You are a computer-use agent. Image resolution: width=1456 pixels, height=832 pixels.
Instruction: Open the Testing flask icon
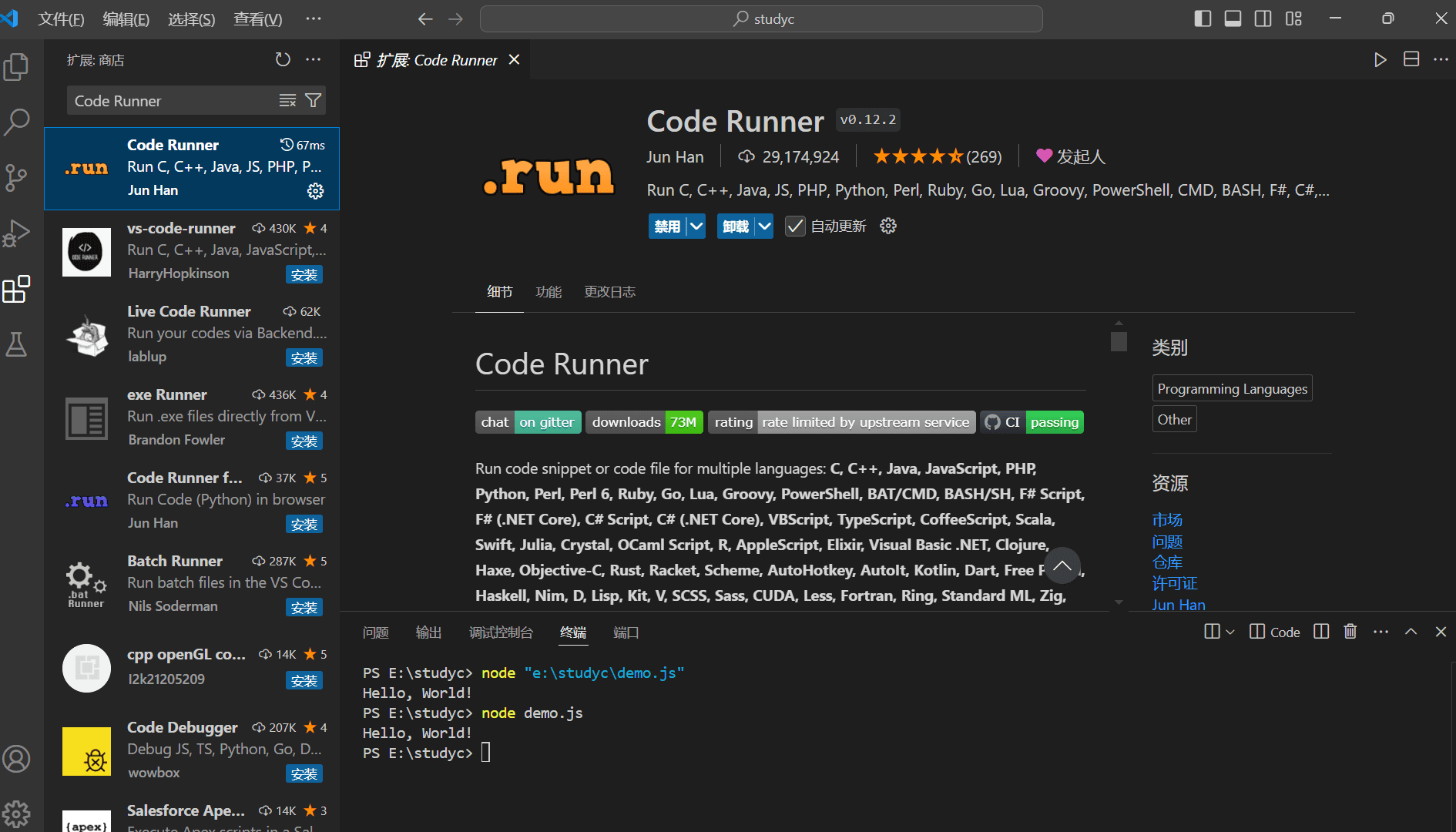click(16, 344)
